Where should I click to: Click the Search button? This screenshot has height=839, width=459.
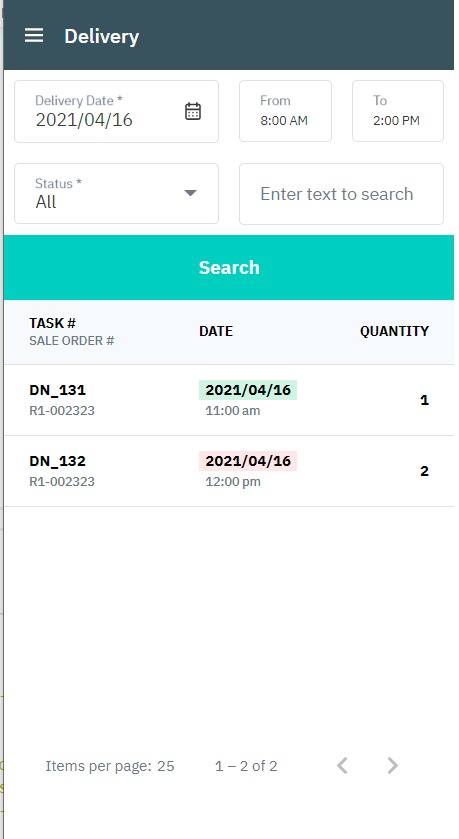229,268
